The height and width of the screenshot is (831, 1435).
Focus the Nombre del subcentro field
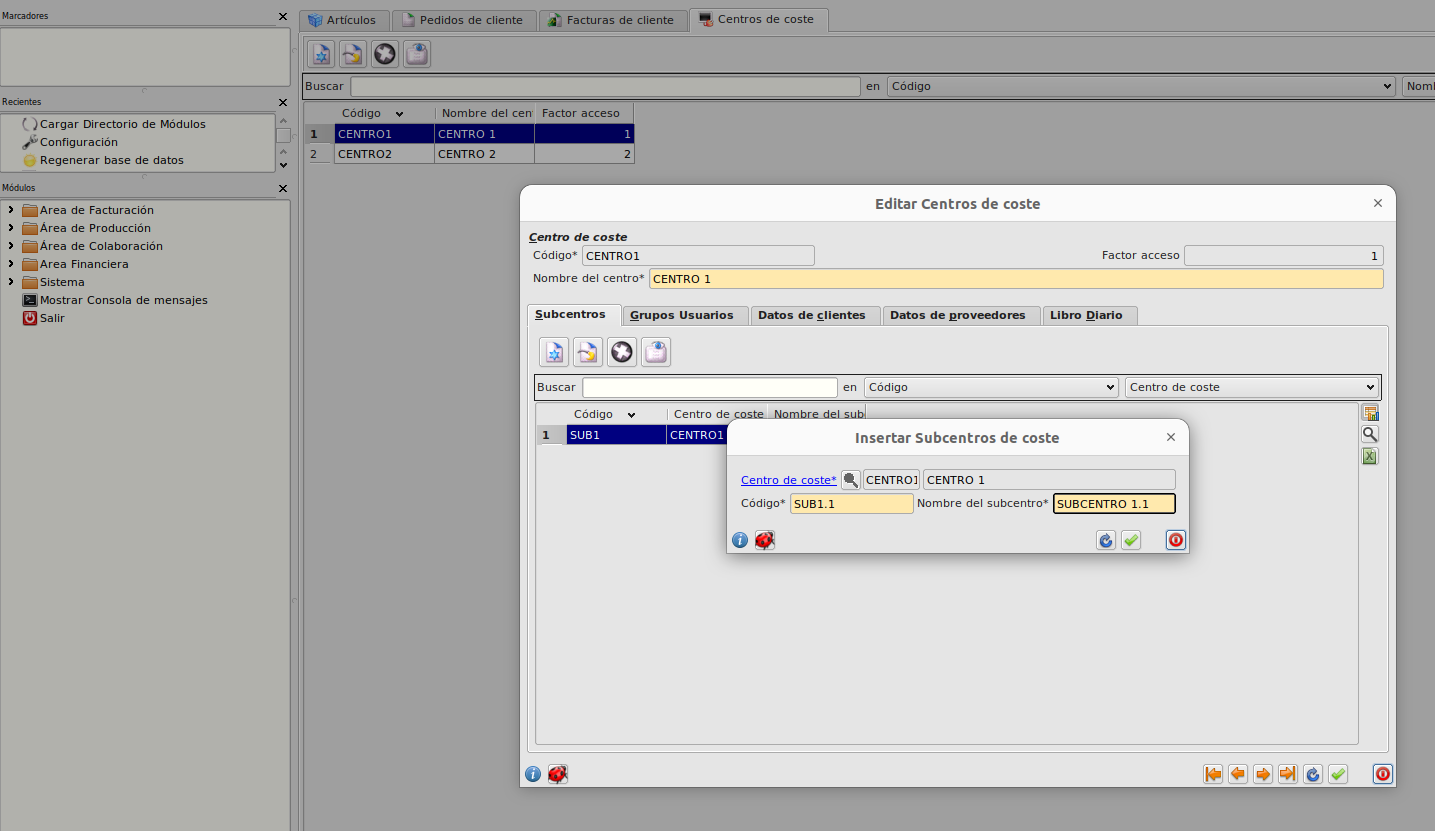point(1114,504)
